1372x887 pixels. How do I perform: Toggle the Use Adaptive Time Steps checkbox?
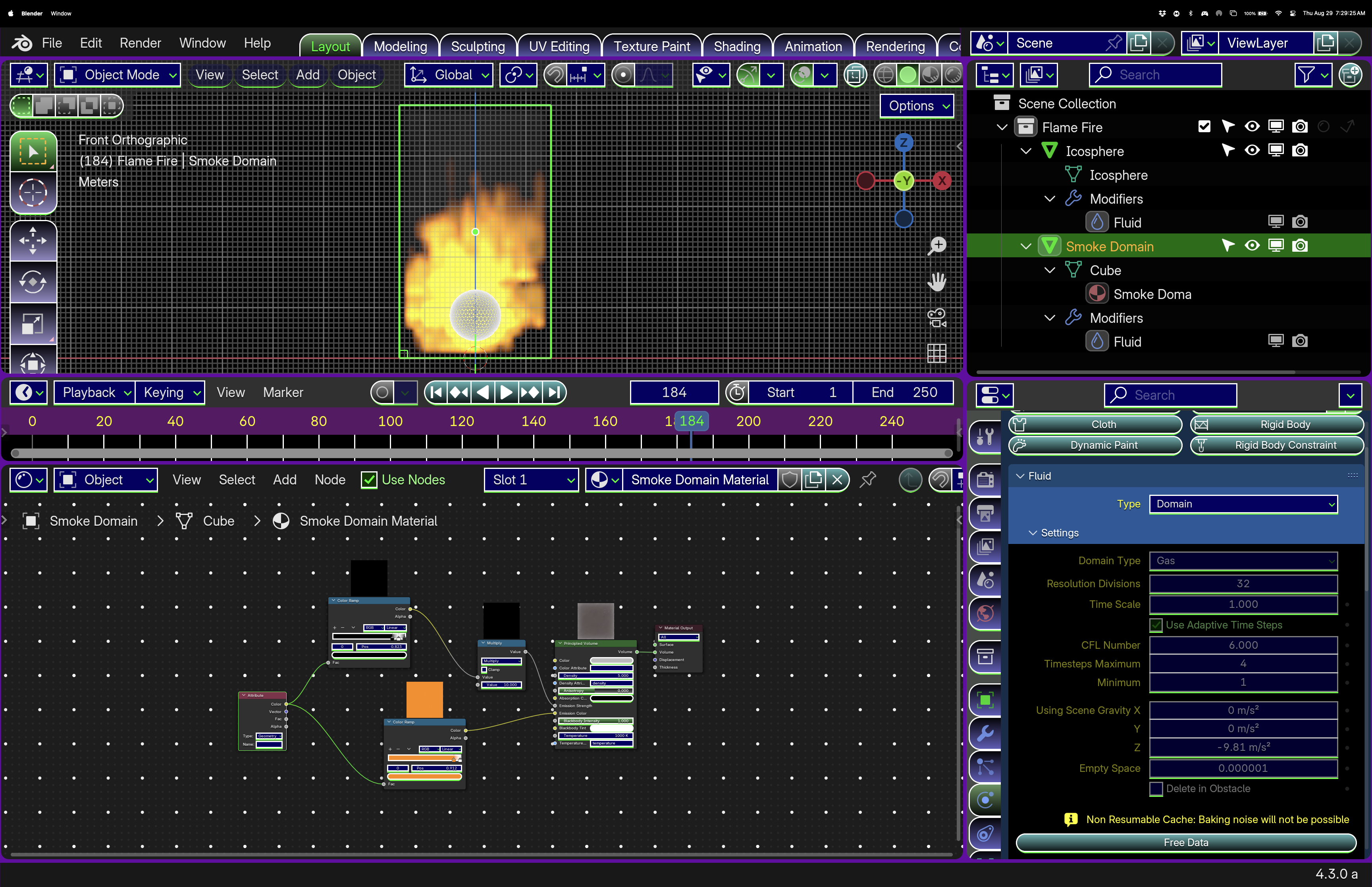1156,625
